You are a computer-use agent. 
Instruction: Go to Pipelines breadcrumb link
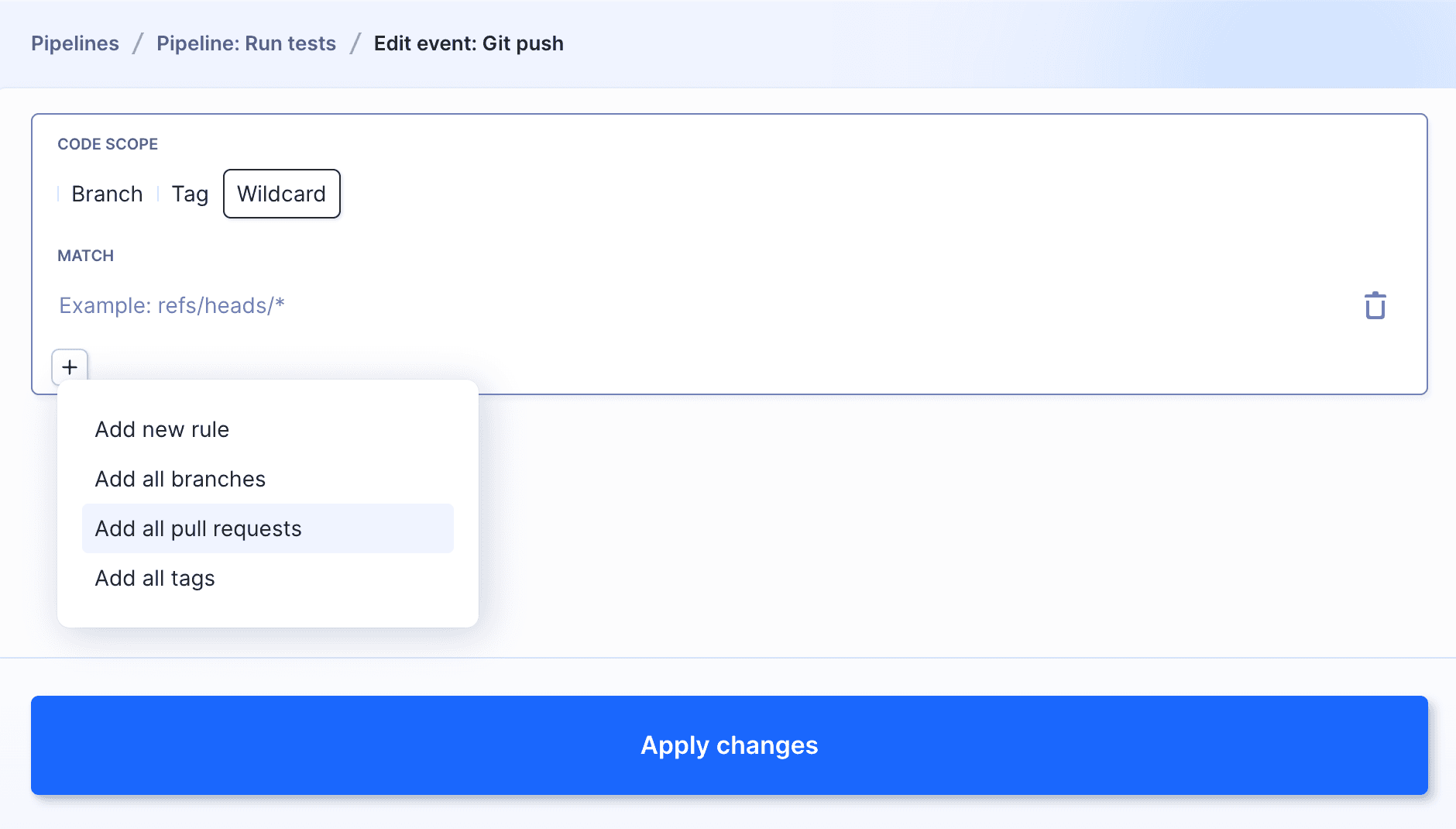coord(75,43)
